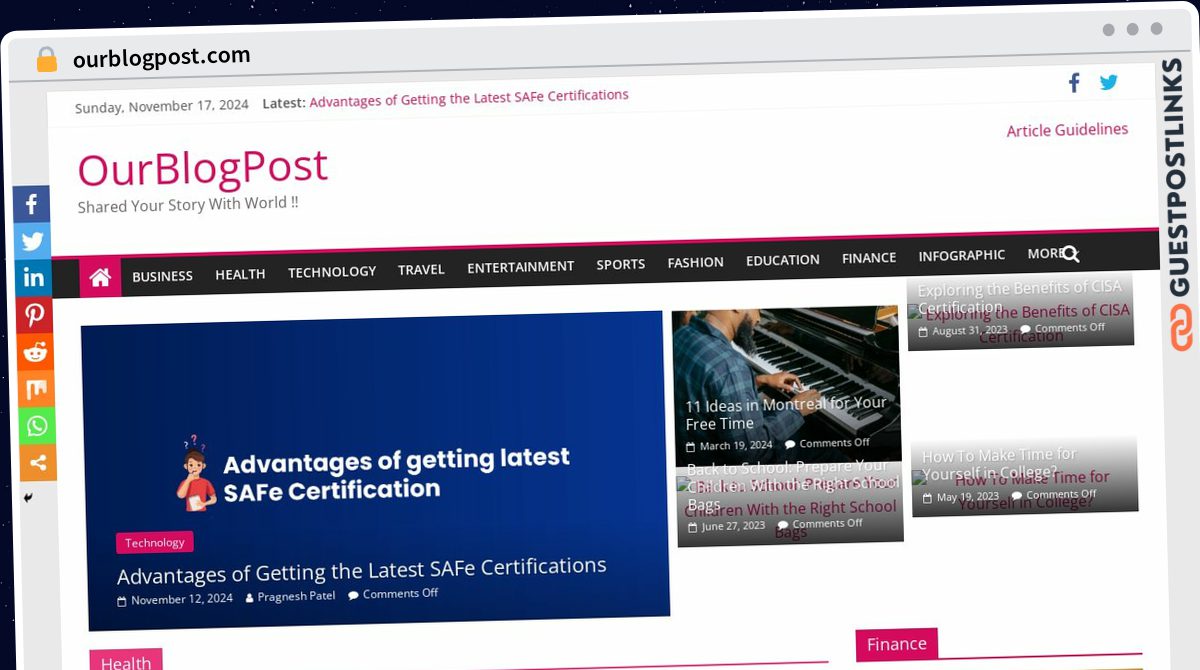Open author Pragnesh Patel link
Image resolution: width=1200 pixels, height=670 pixels.
click(296, 597)
